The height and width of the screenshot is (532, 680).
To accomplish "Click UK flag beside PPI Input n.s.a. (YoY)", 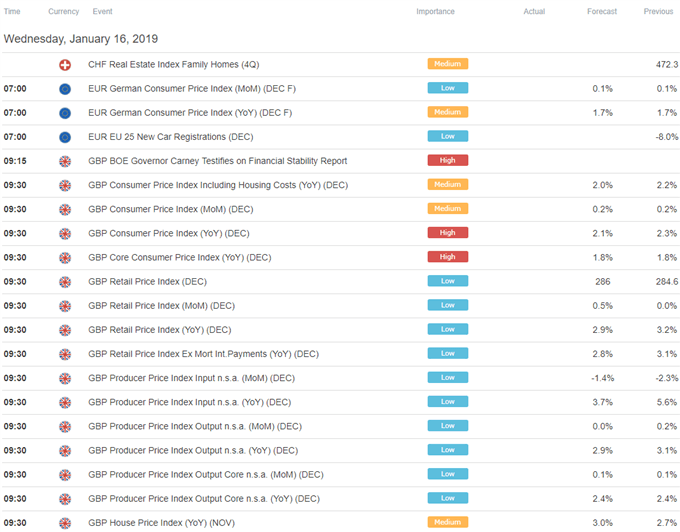I will coord(65,403).
